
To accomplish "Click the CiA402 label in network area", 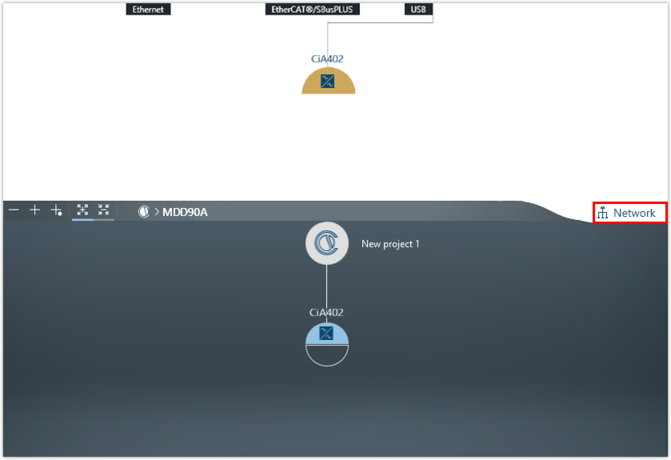I will point(327,59).
